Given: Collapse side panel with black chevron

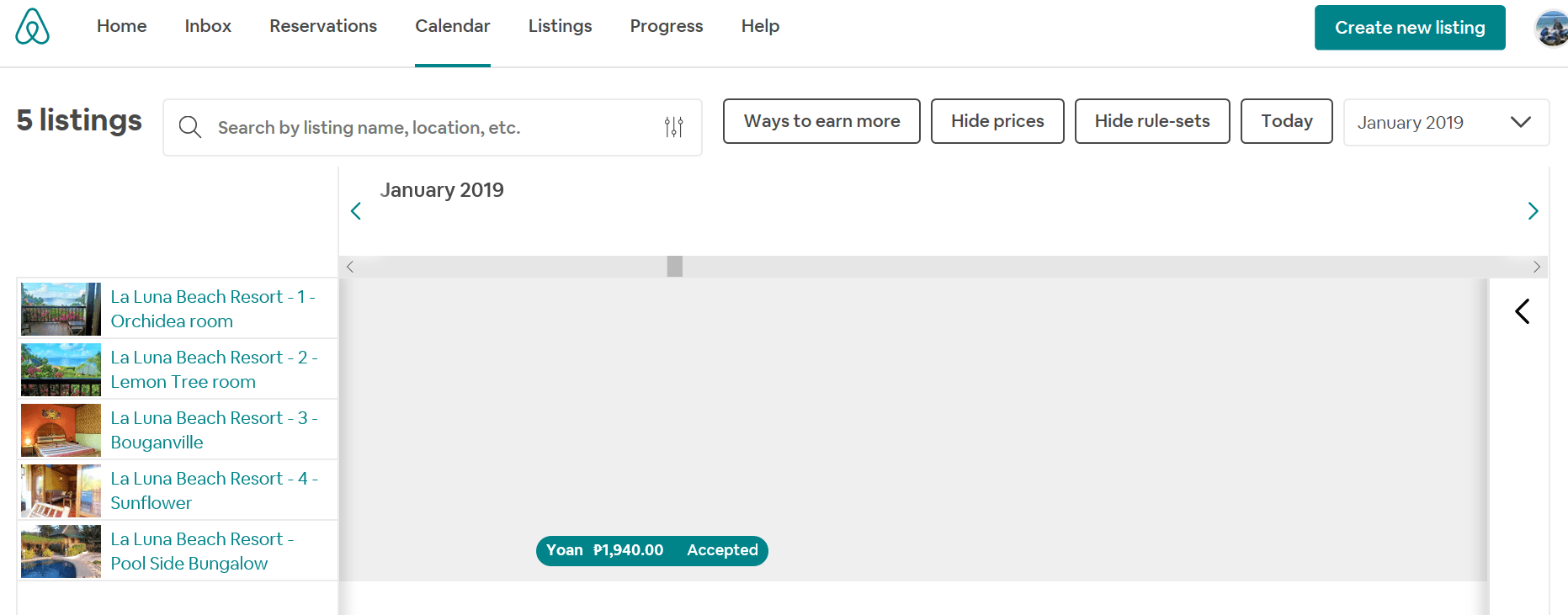Looking at the screenshot, I should 1522,311.
